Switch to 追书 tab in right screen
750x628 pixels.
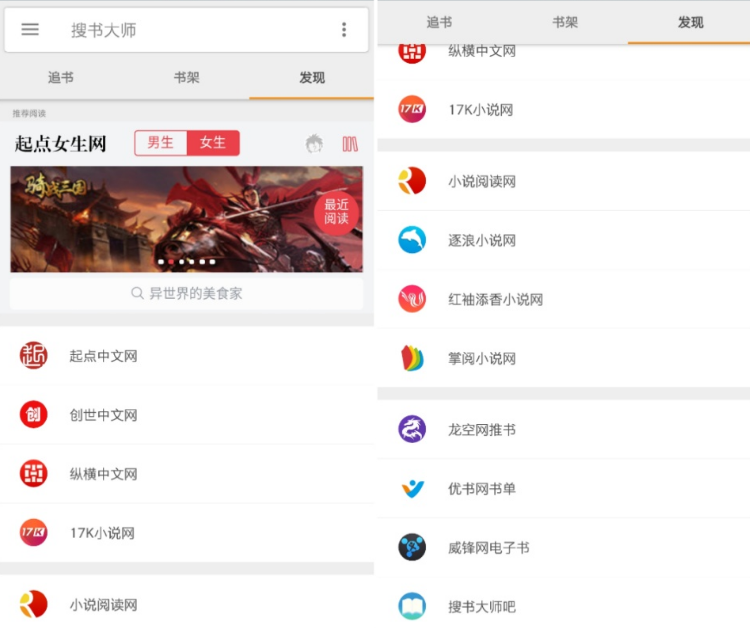[x=439, y=22]
